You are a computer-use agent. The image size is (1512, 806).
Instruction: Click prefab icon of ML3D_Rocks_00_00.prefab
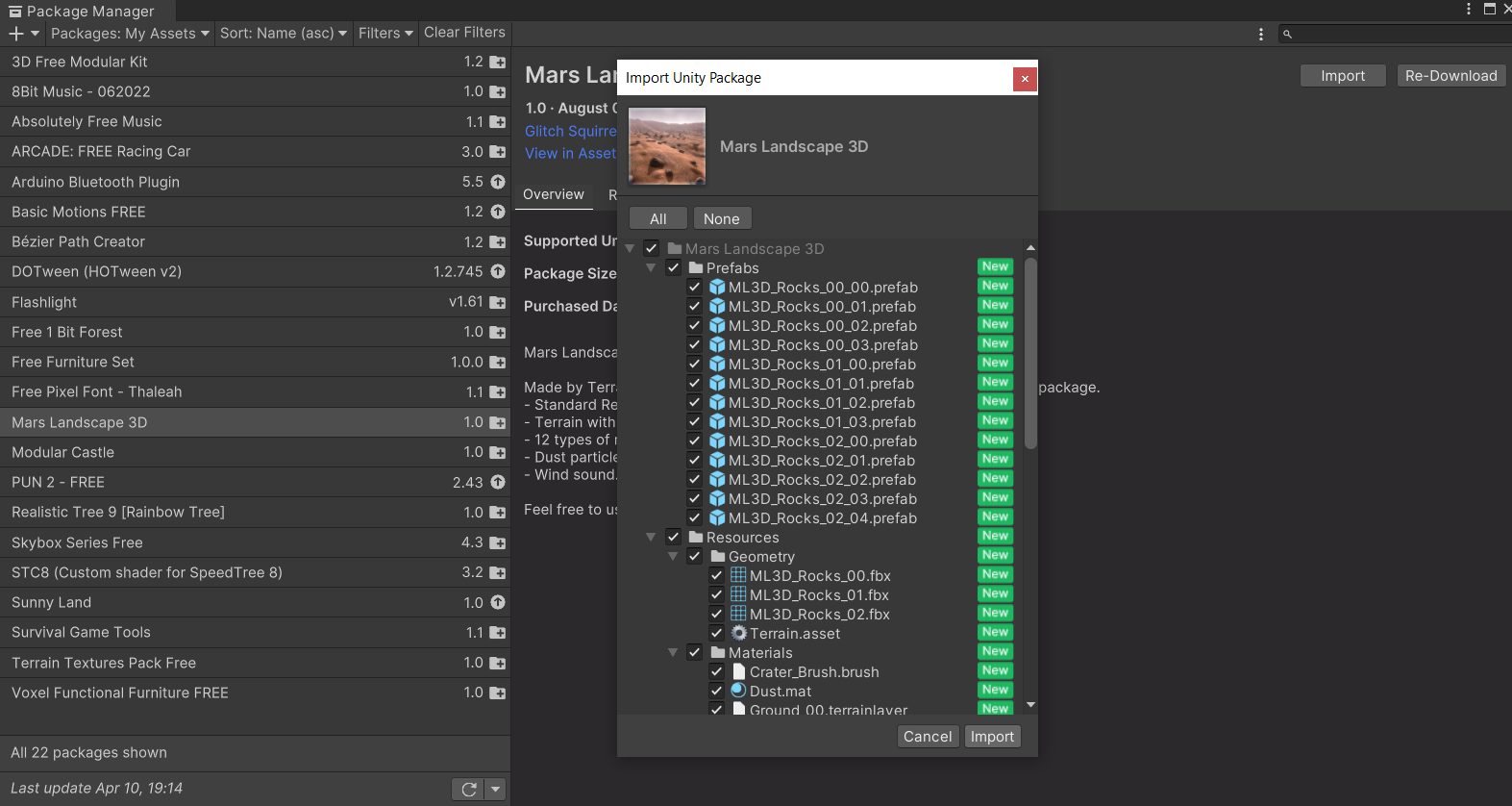pyautogui.click(x=717, y=287)
